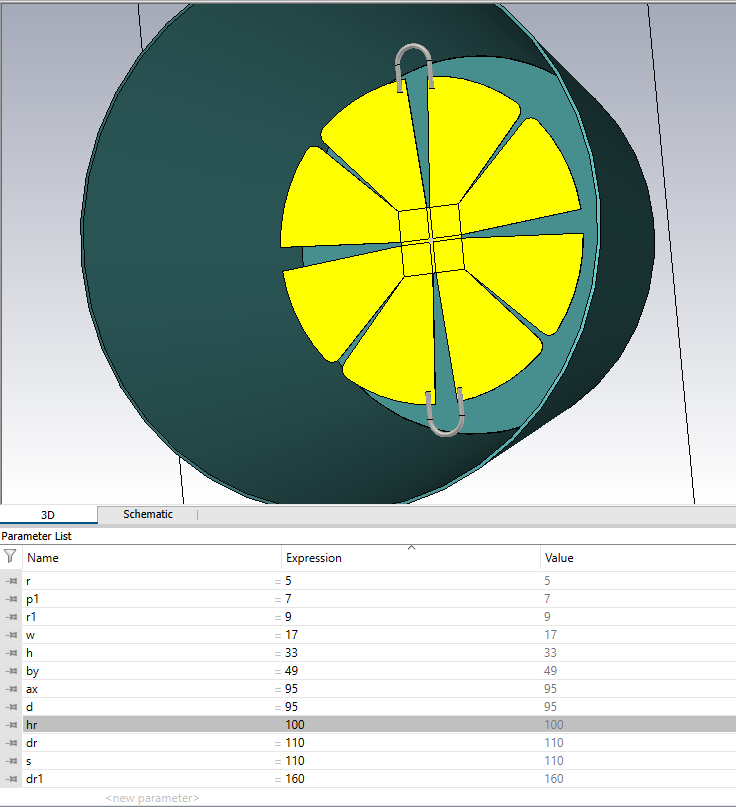The width and height of the screenshot is (736, 807).
Task: Select the pin icon of parameter h
Action: [11, 653]
